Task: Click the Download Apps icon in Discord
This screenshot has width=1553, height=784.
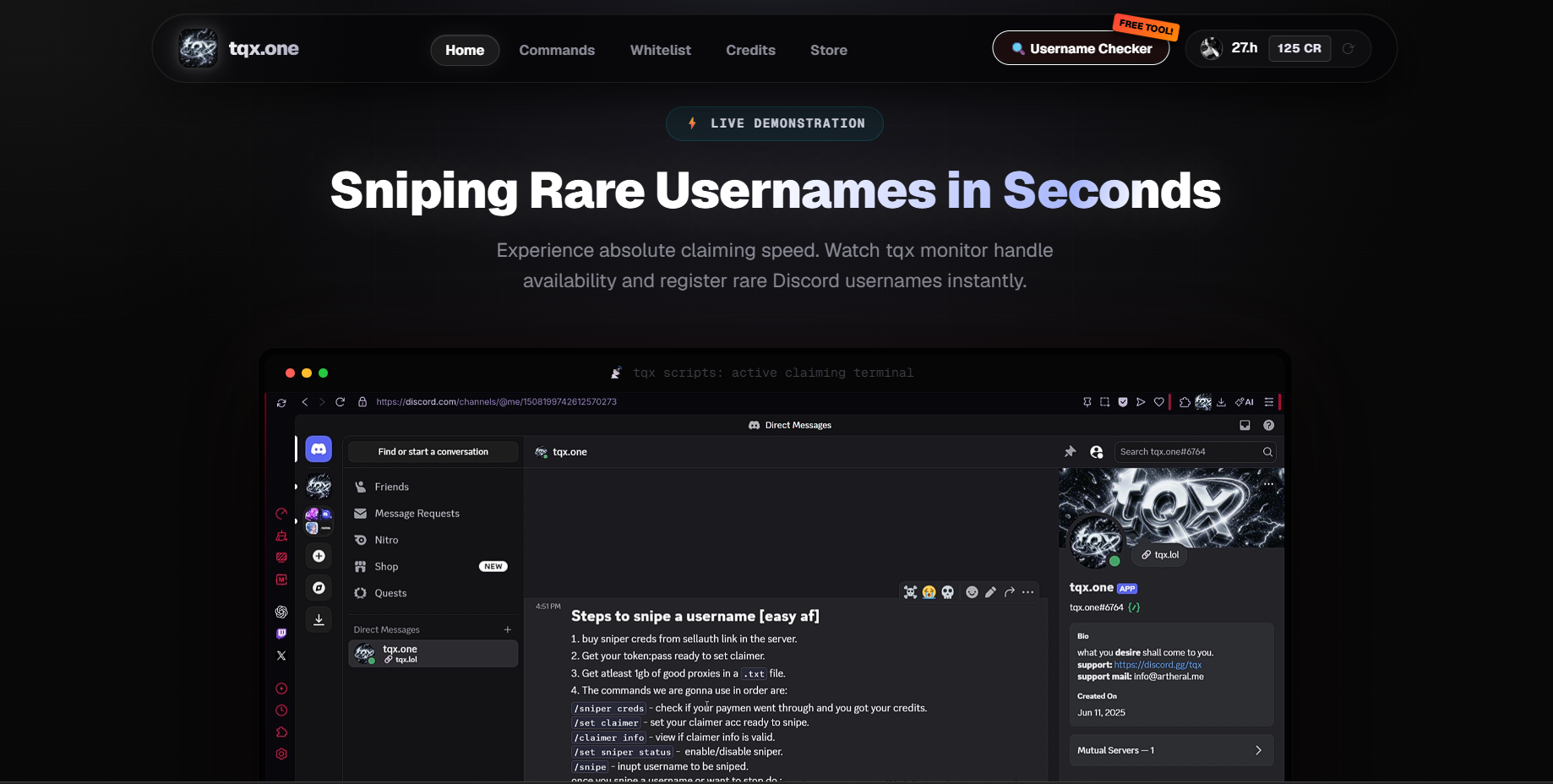Action: [319, 619]
